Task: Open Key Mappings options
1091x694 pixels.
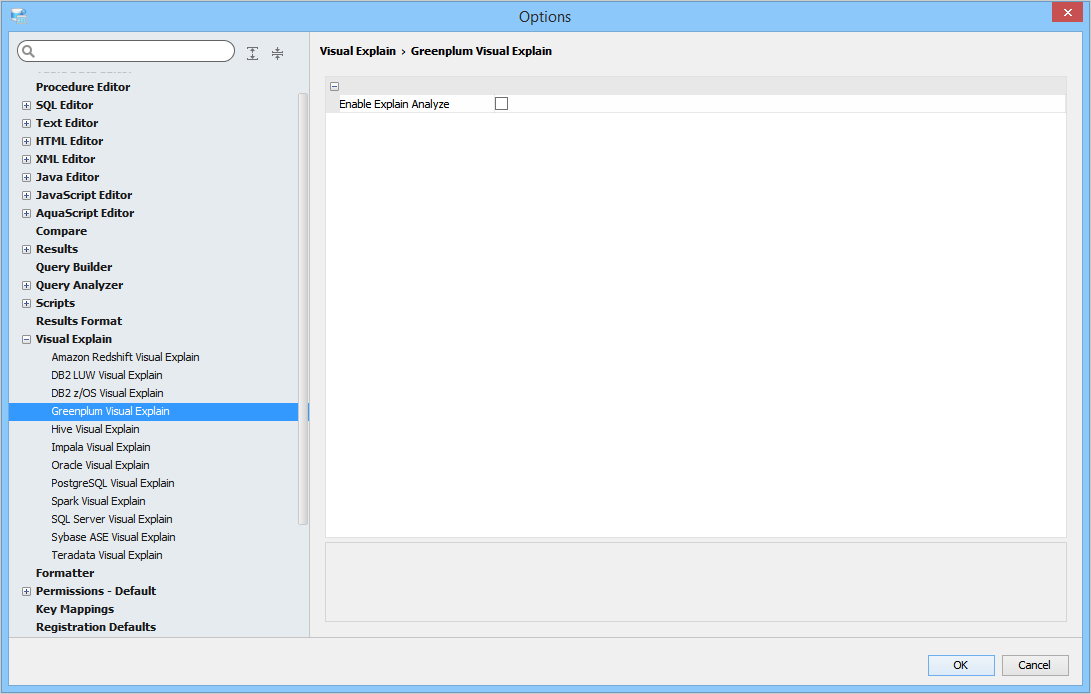Action: point(74,609)
